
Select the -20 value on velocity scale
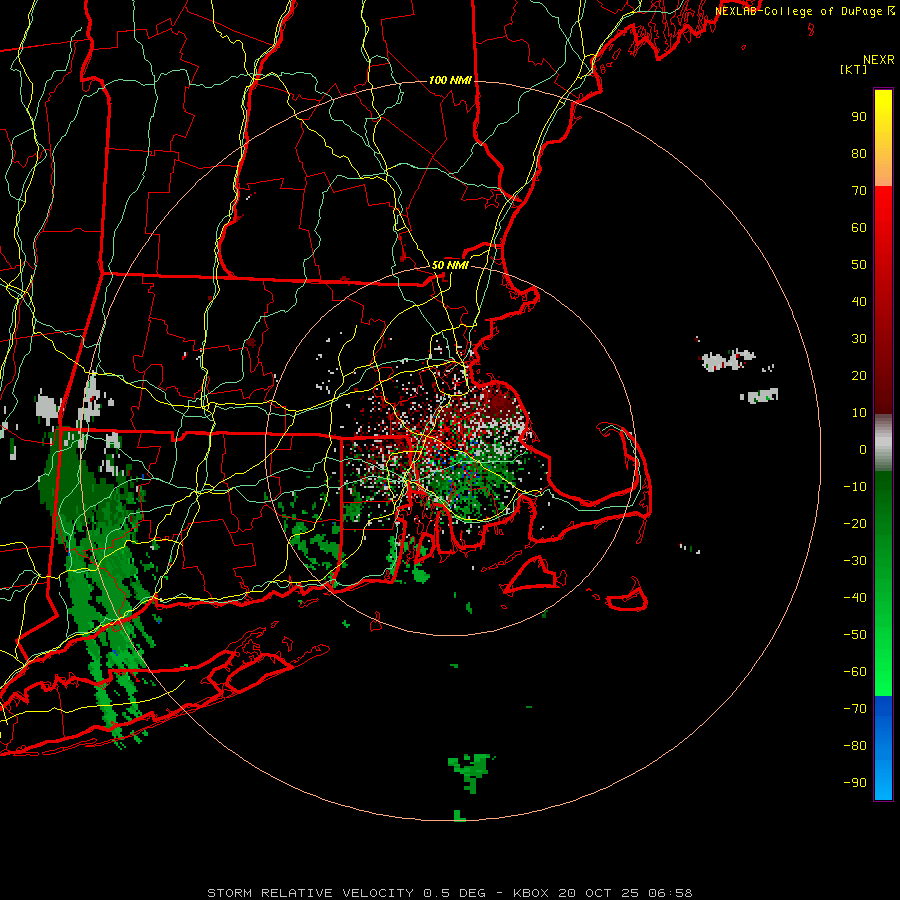pos(855,523)
